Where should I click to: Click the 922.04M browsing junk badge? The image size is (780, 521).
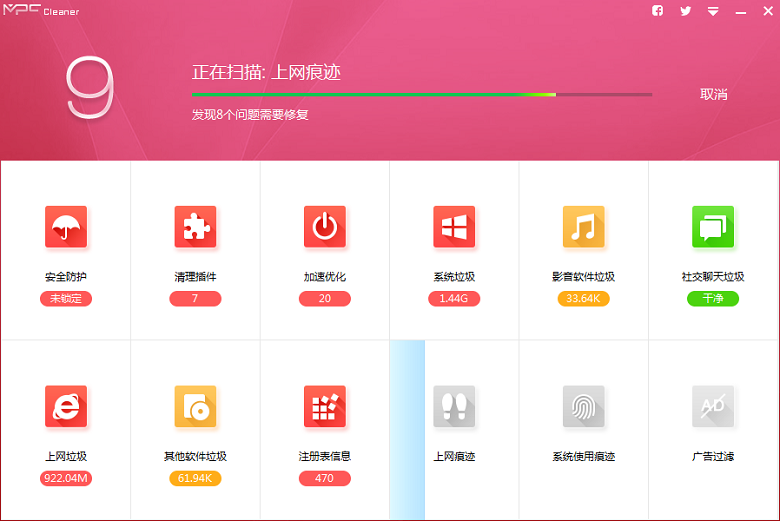66,478
